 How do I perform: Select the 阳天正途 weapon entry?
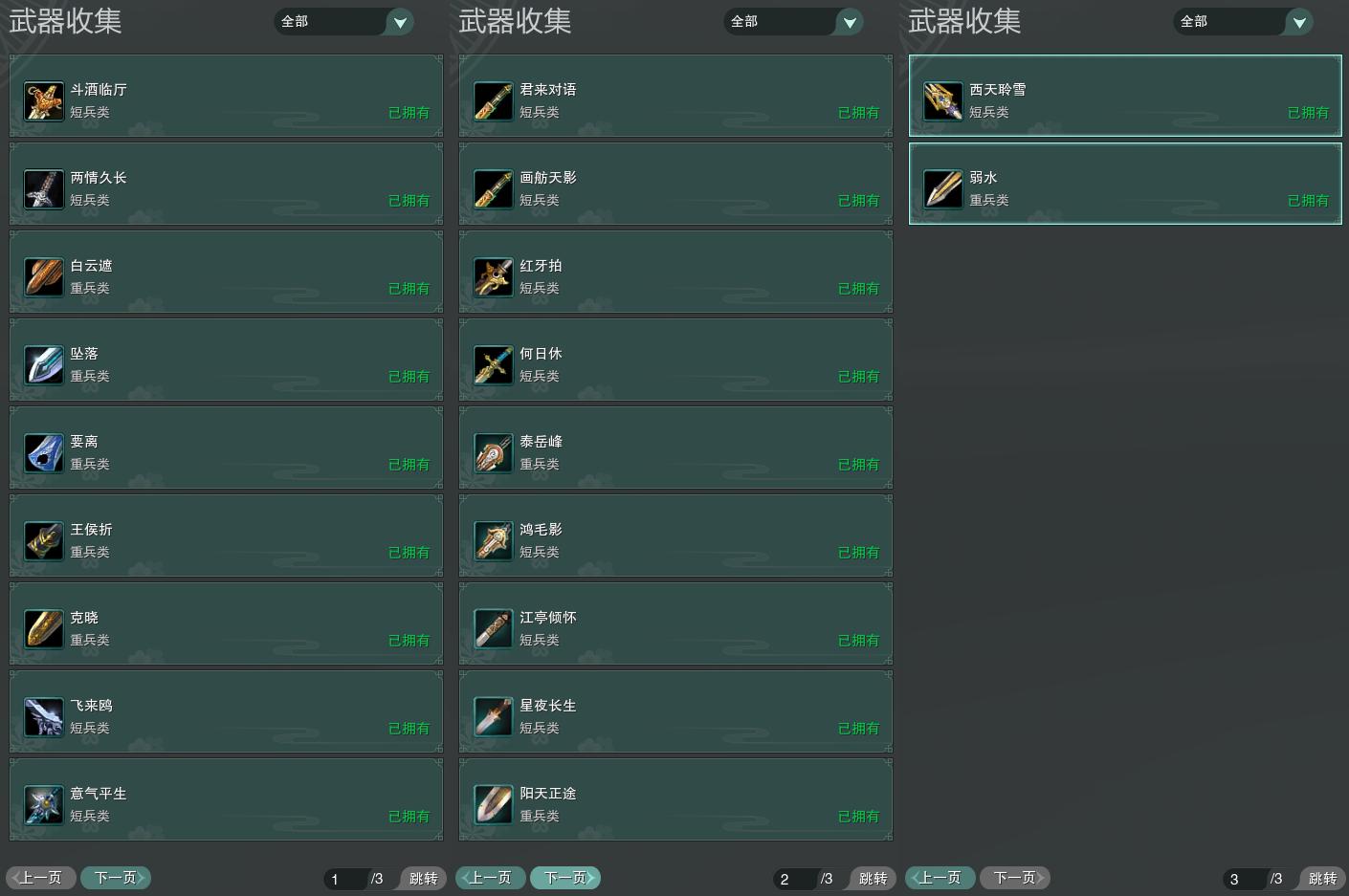coord(675,800)
